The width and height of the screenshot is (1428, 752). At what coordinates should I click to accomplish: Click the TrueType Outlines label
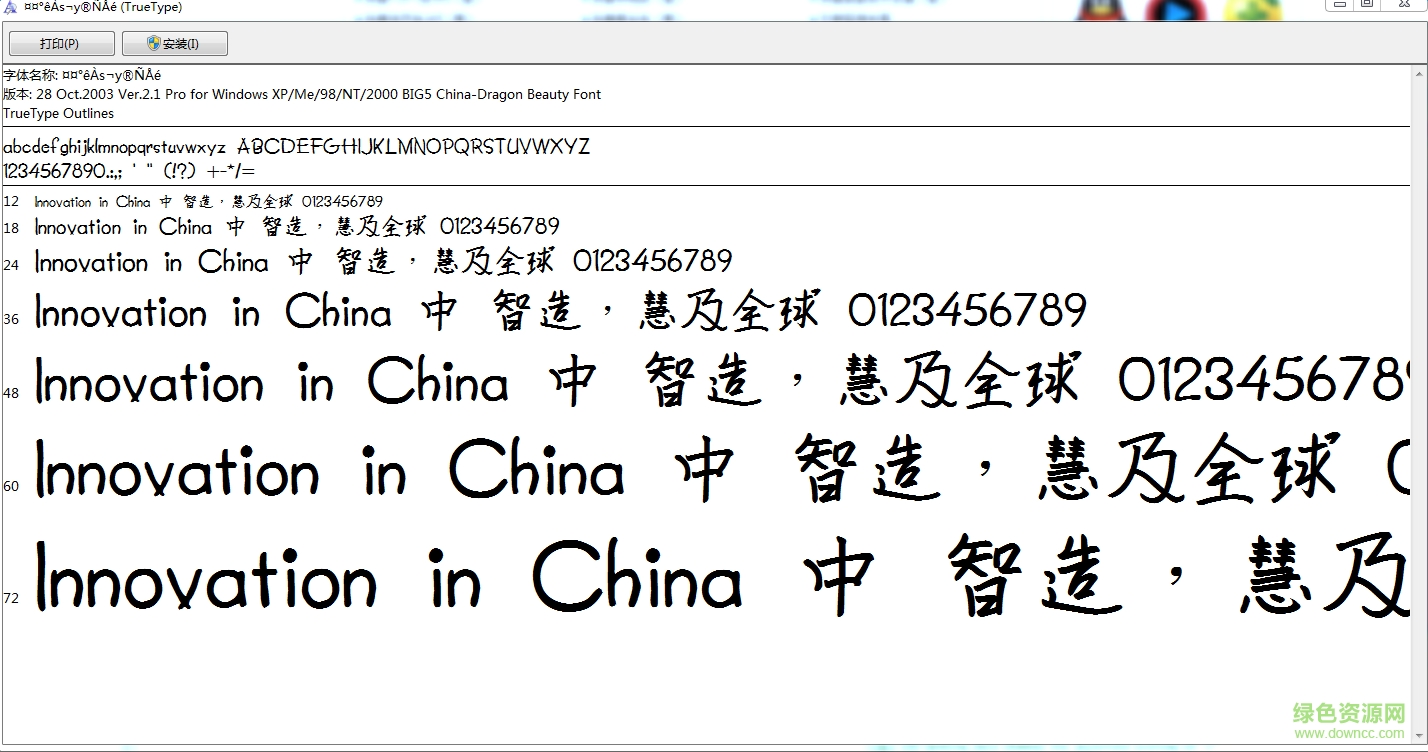point(58,113)
